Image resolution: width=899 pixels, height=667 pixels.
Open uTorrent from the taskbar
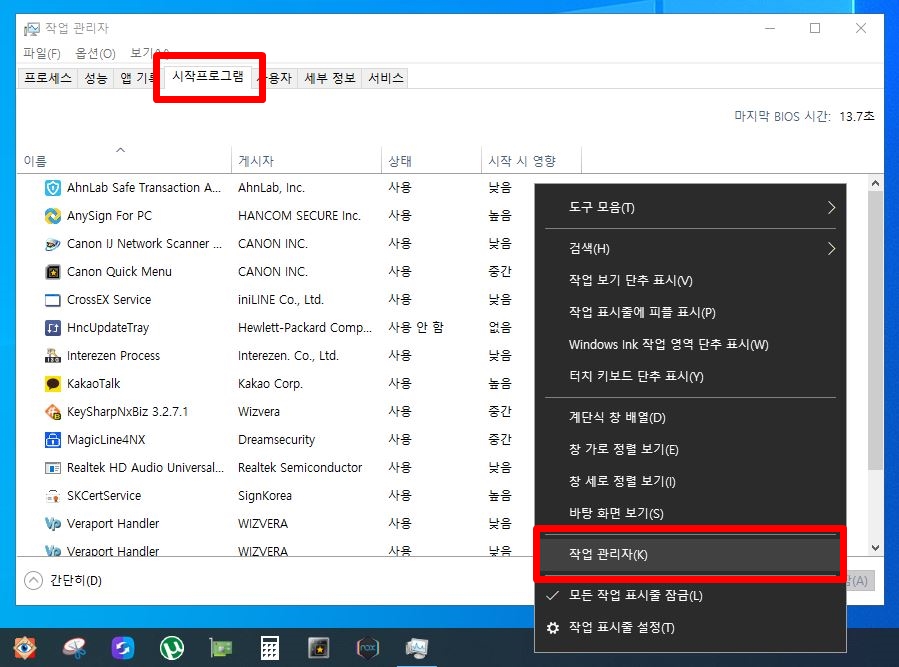coord(172,648)
